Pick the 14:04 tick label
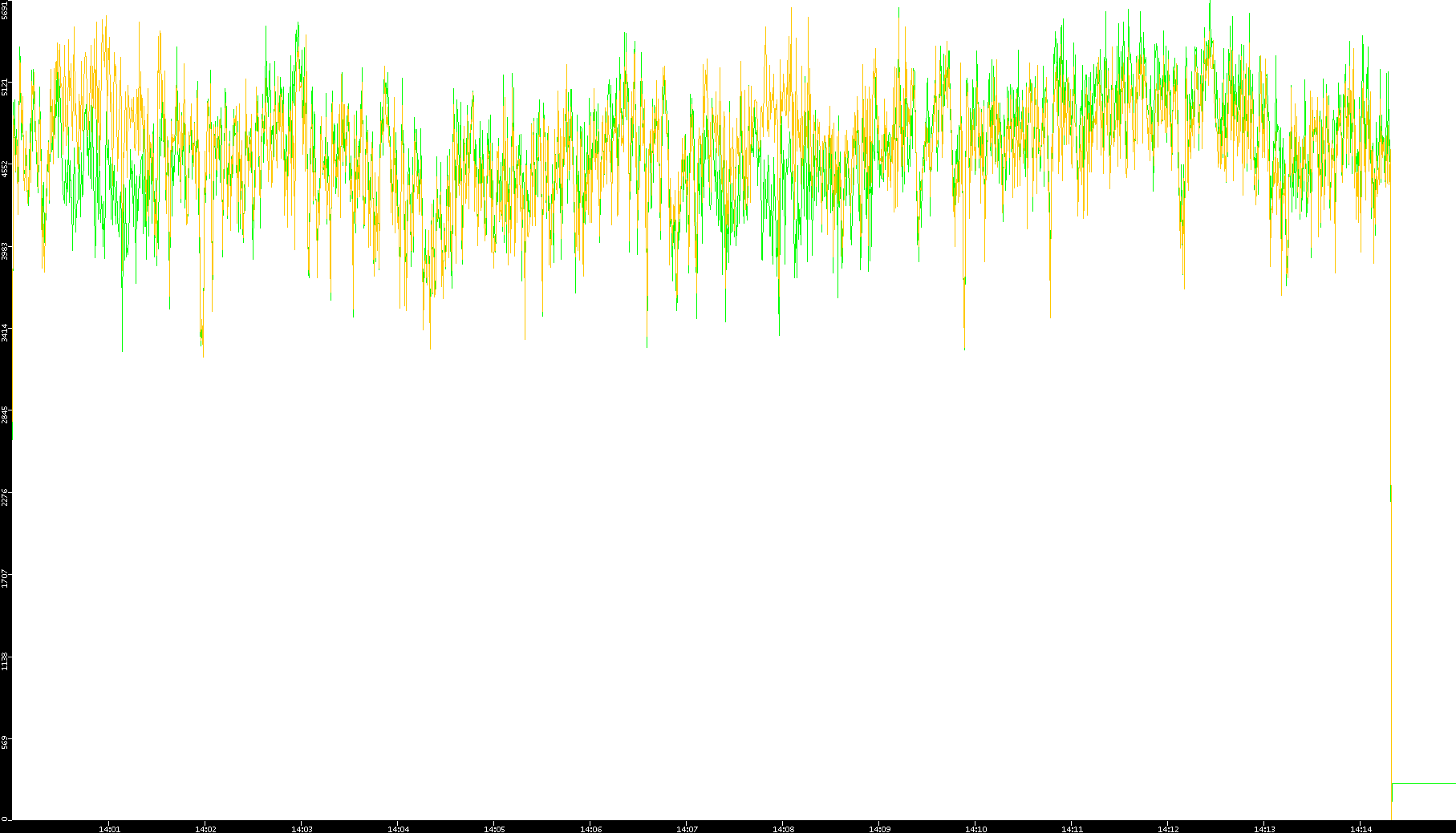This screenshot has width=1456, height=833. (x=398, y=829)
